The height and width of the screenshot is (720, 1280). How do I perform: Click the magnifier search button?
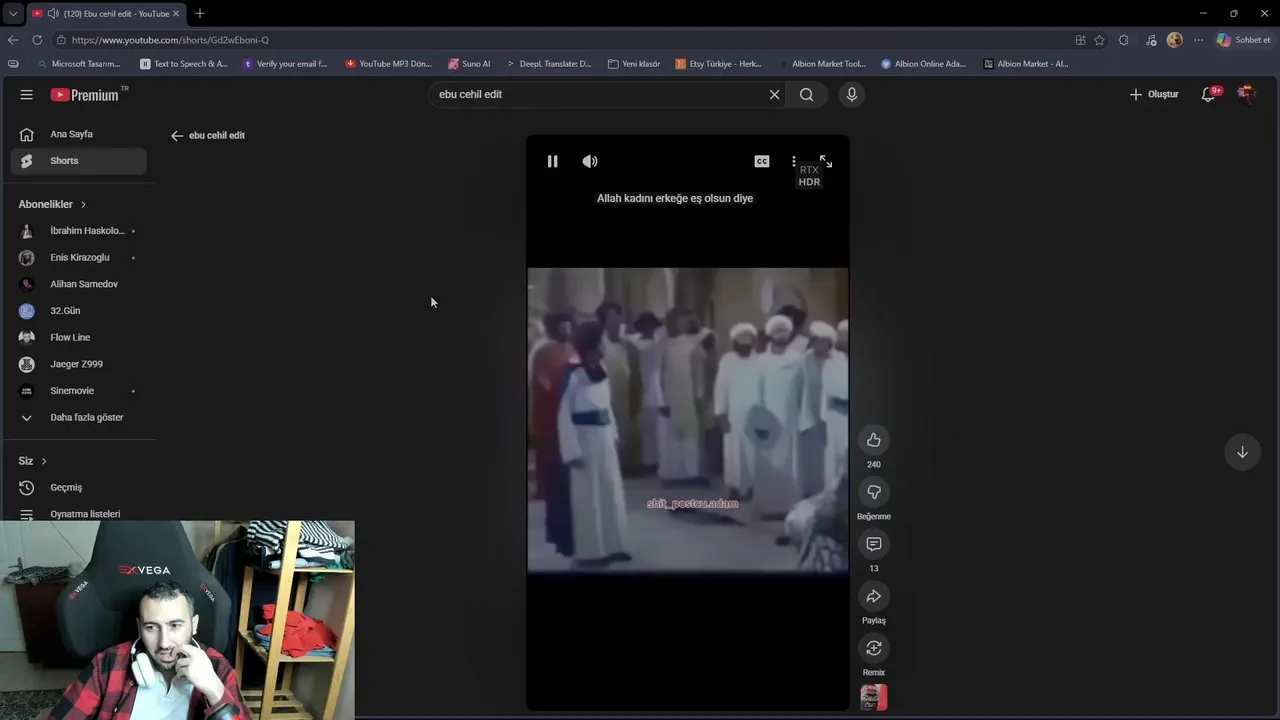pos(806,94)
